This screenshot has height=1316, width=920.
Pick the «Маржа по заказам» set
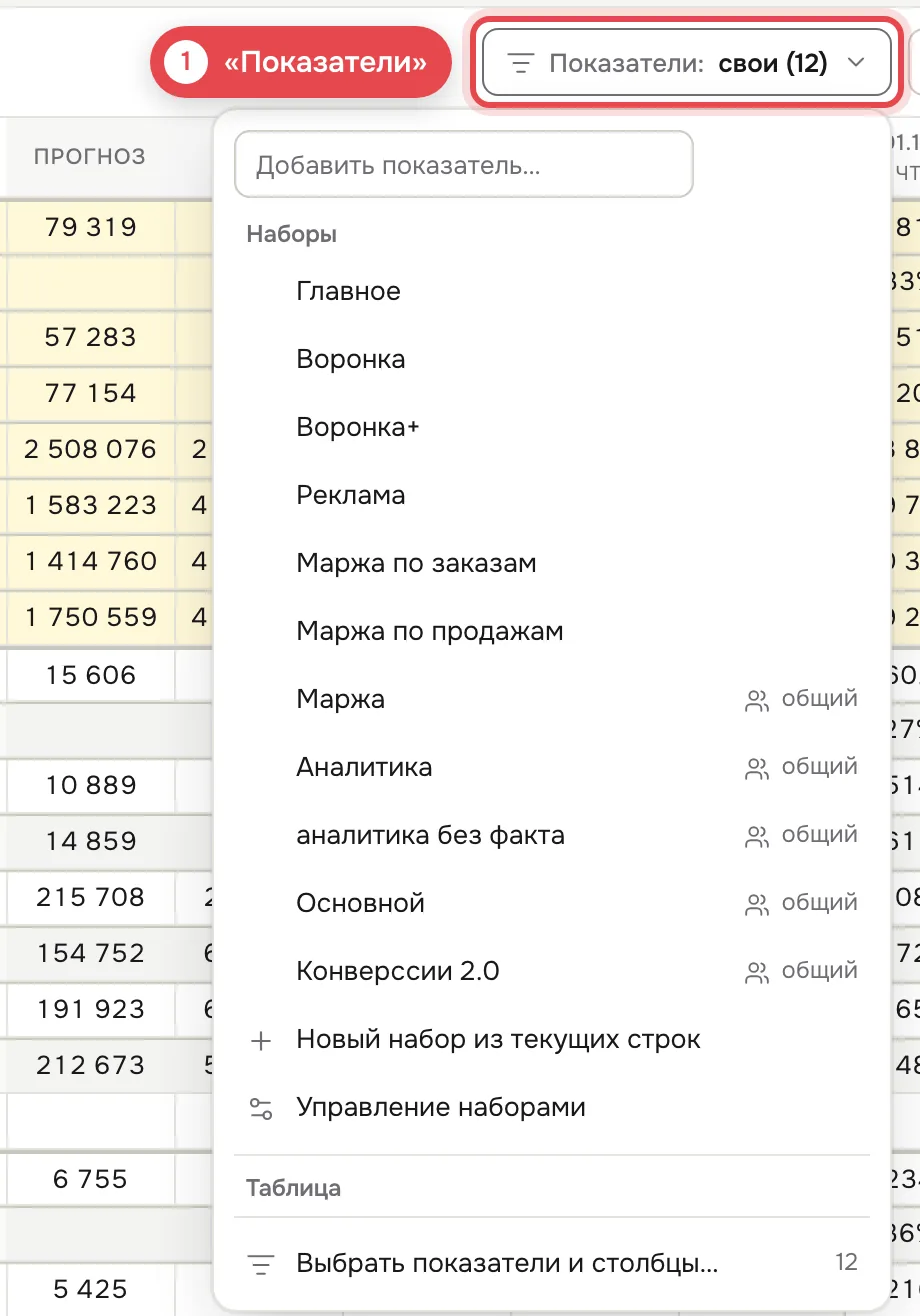point(552,563)
